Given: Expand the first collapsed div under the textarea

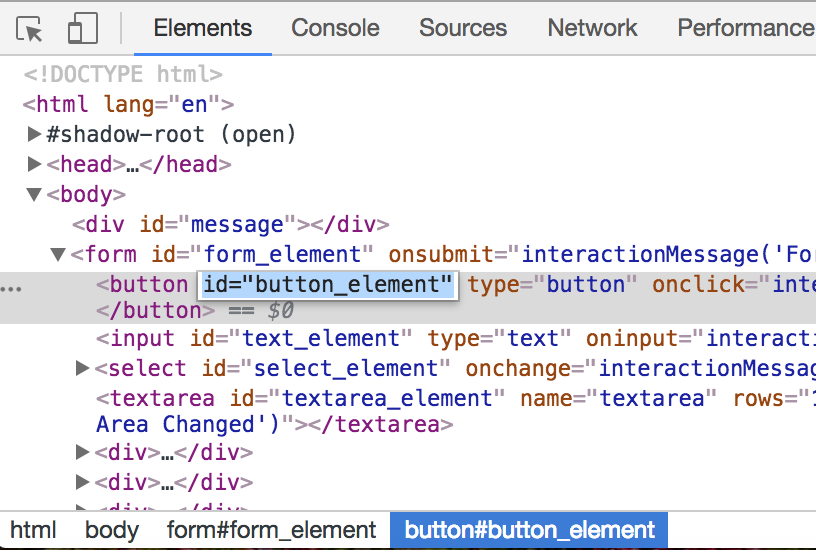Looking at the screenshot, I should pyautogui.click(x=83, y=452).
